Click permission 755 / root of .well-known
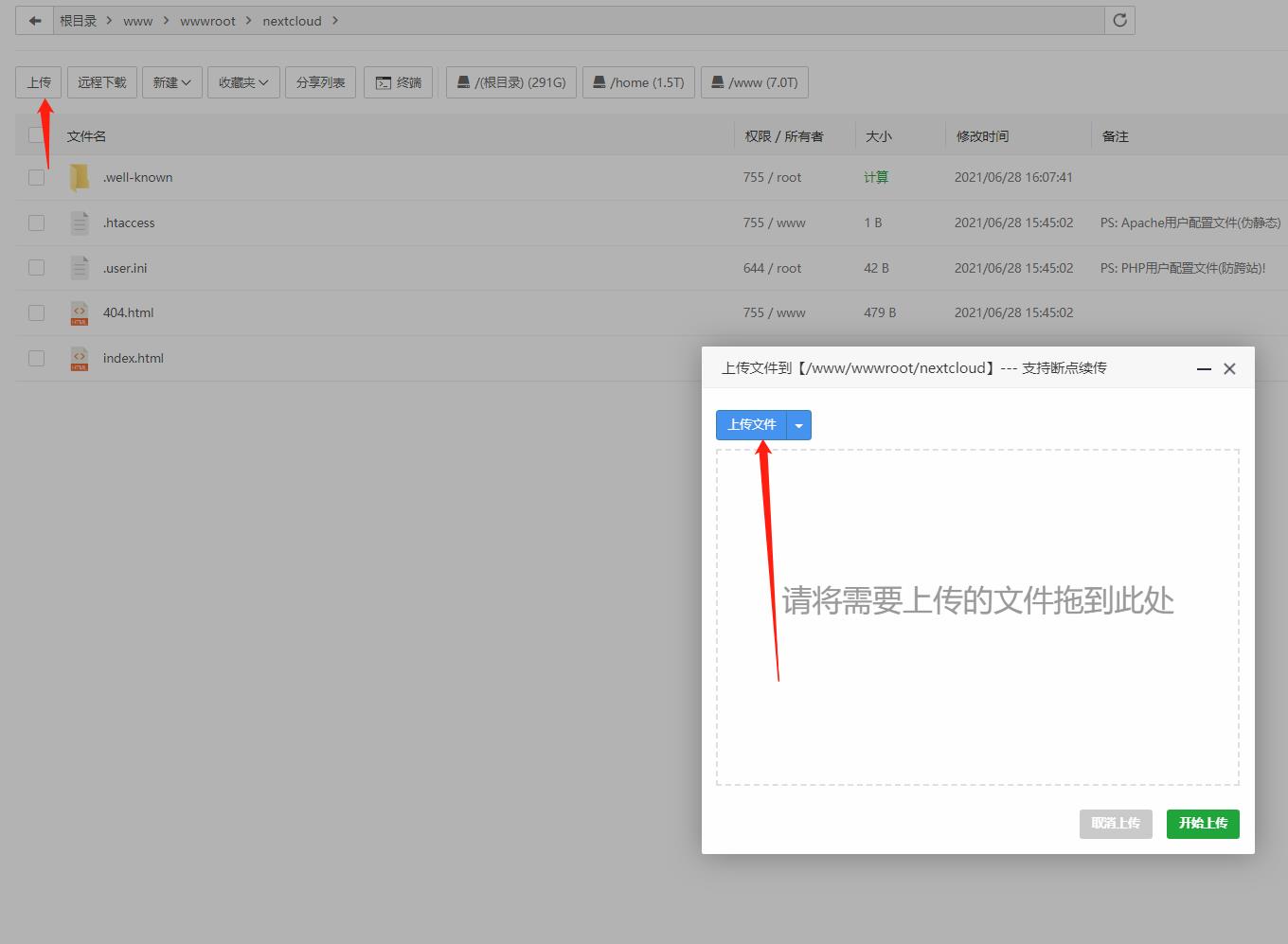This screenshot has width=1288, height=944. tap(772, 177)
